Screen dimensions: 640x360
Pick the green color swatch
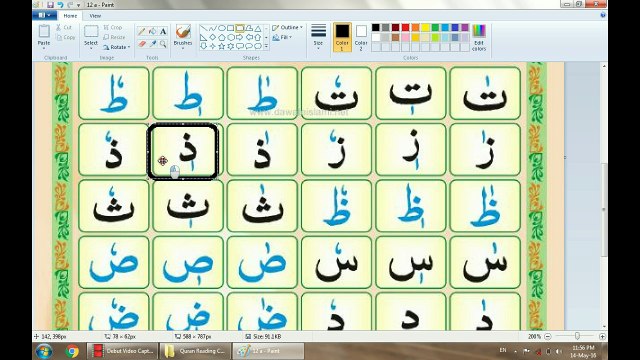(x=435, y=28)
